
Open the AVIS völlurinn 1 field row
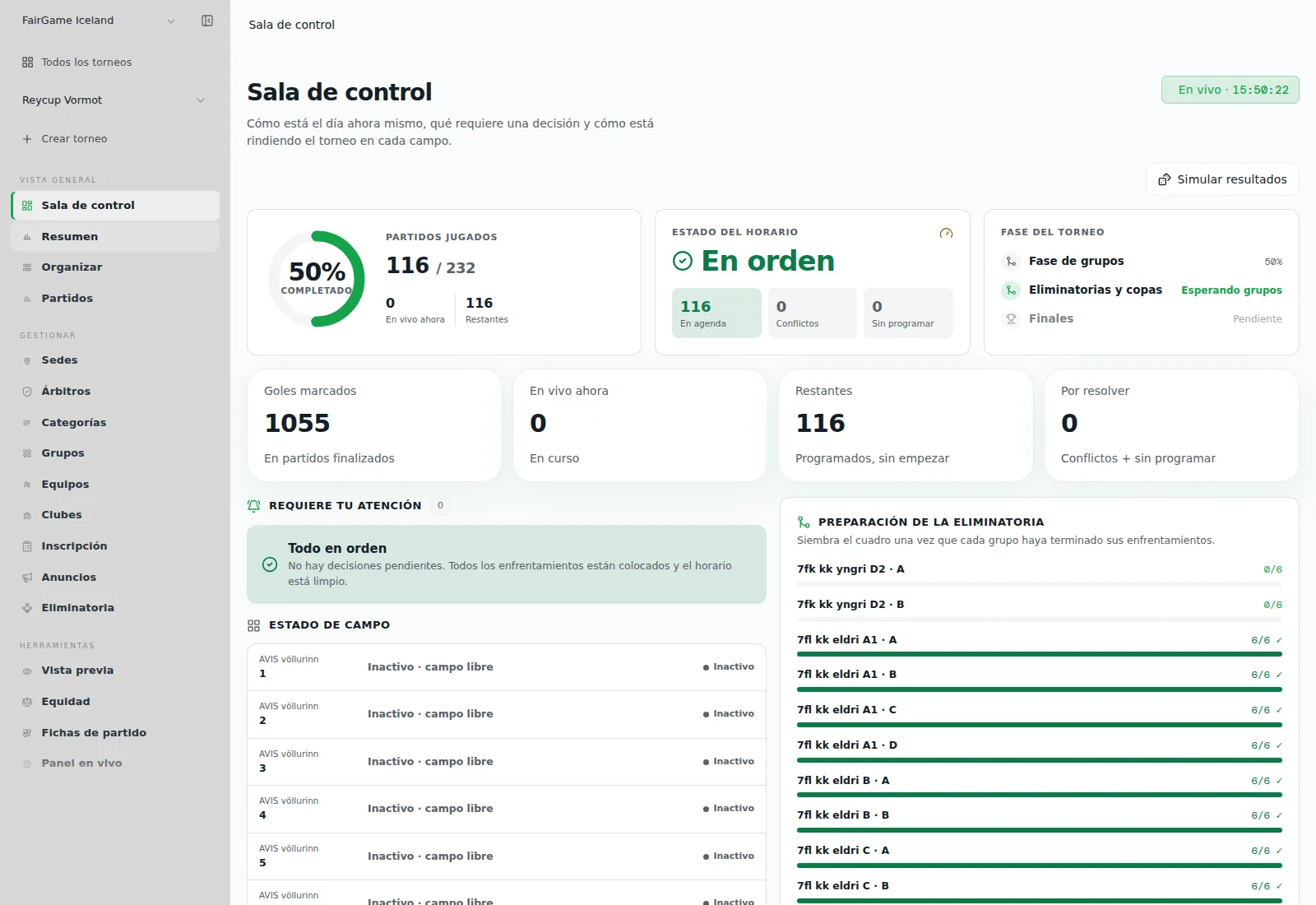(x=507, y=667)
